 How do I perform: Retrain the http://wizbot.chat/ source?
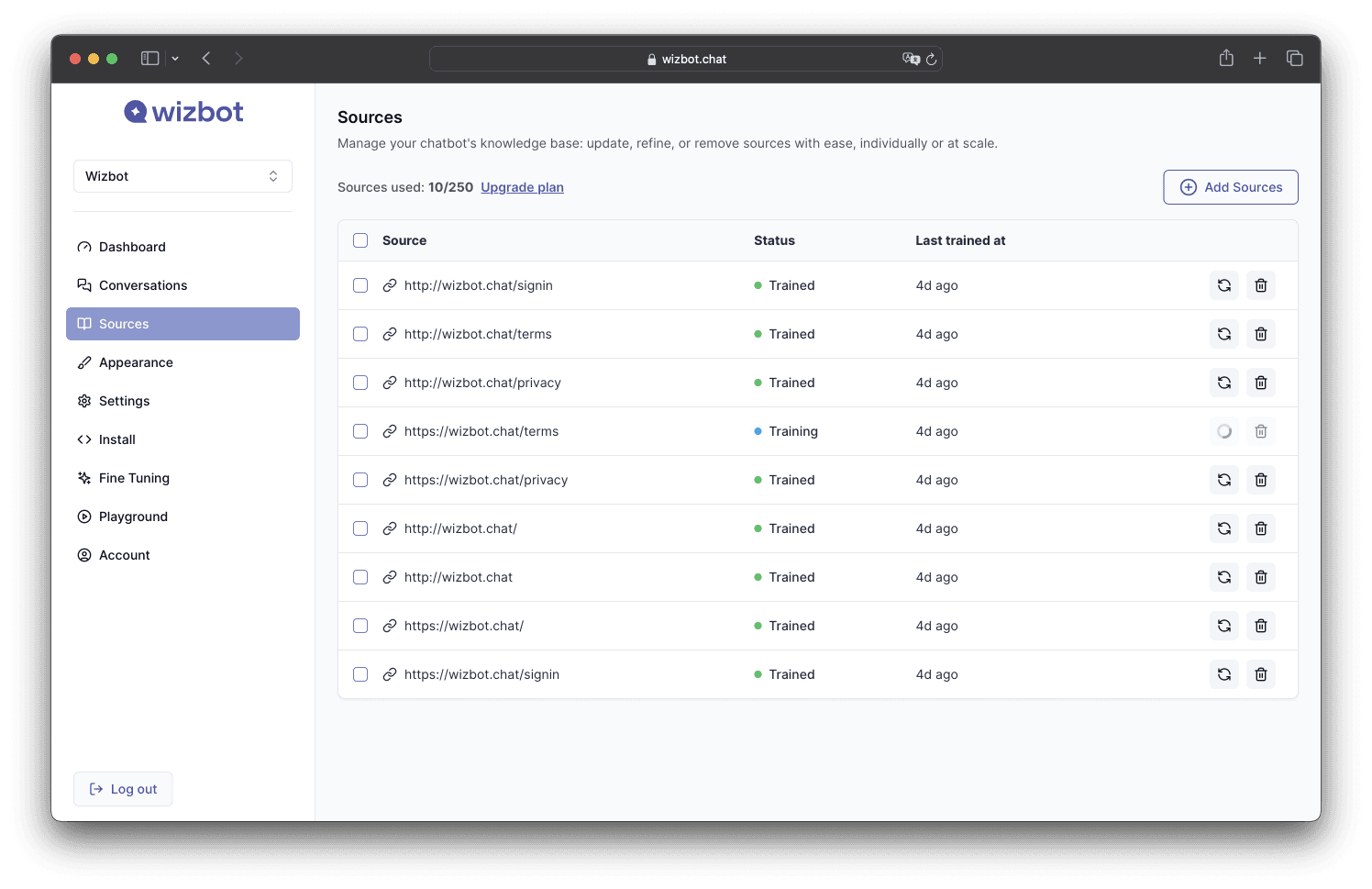click(1224, 528)
